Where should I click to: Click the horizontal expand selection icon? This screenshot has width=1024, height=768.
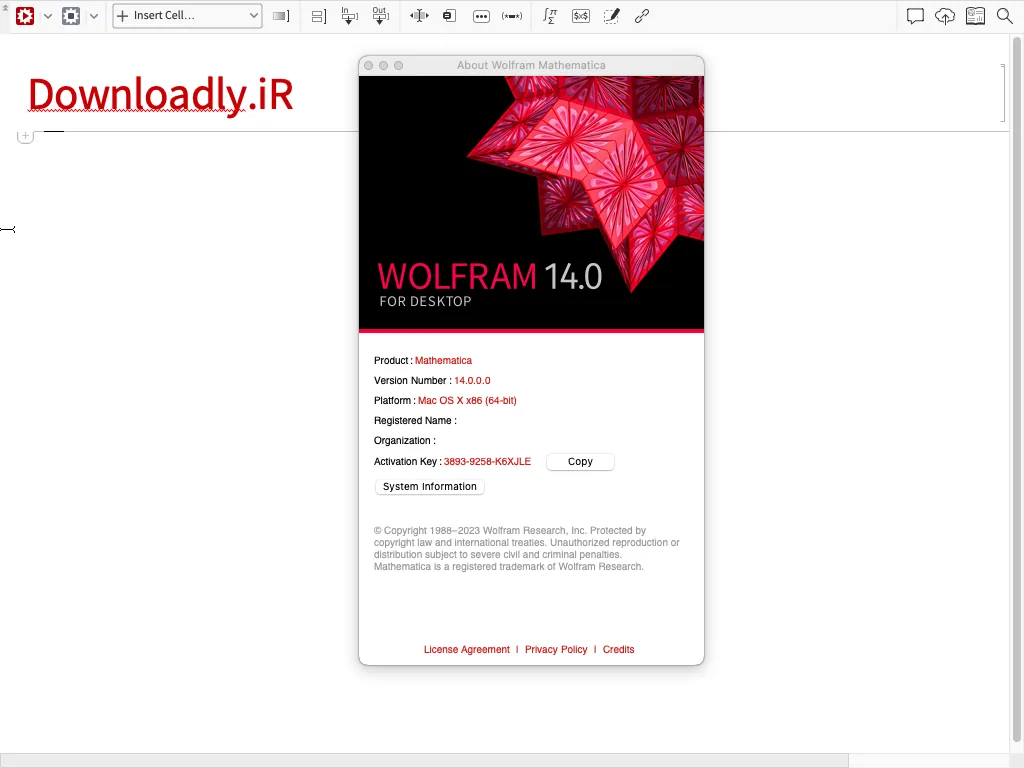coord(419,16)
